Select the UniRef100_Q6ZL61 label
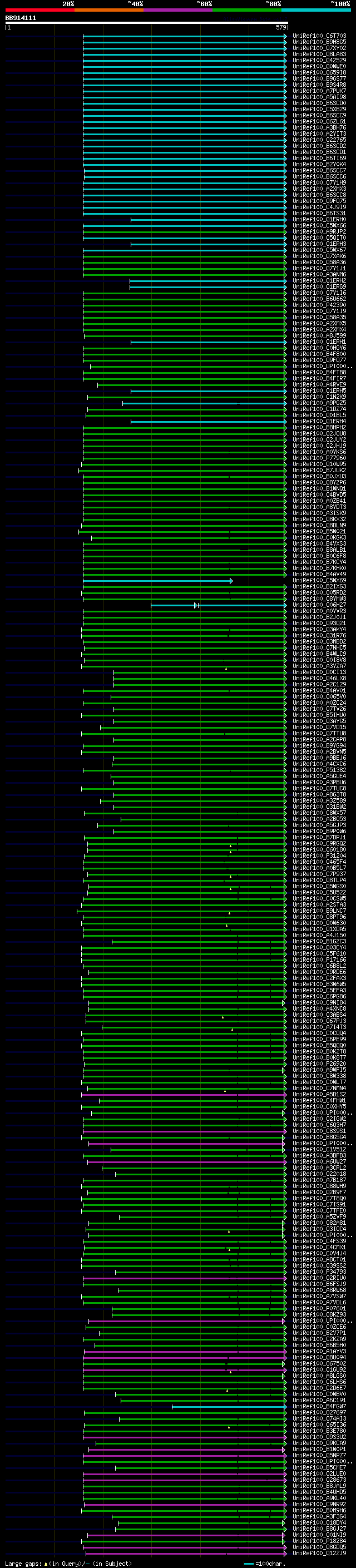 [319, 121]
